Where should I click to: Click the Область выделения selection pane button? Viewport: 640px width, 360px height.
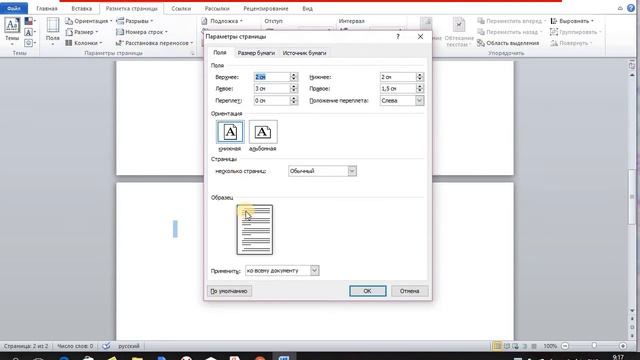[508, 43]
